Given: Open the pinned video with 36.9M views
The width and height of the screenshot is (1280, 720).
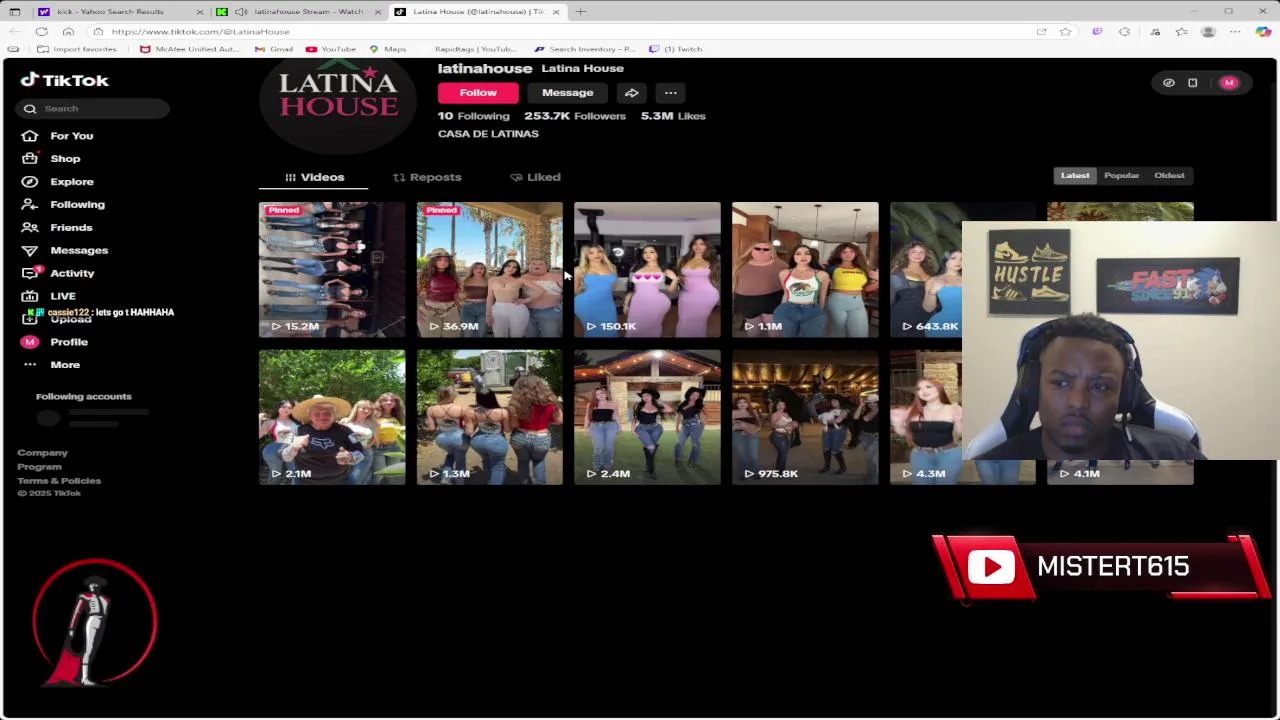Looking at the screenshot, I should (x=490, y=269).
